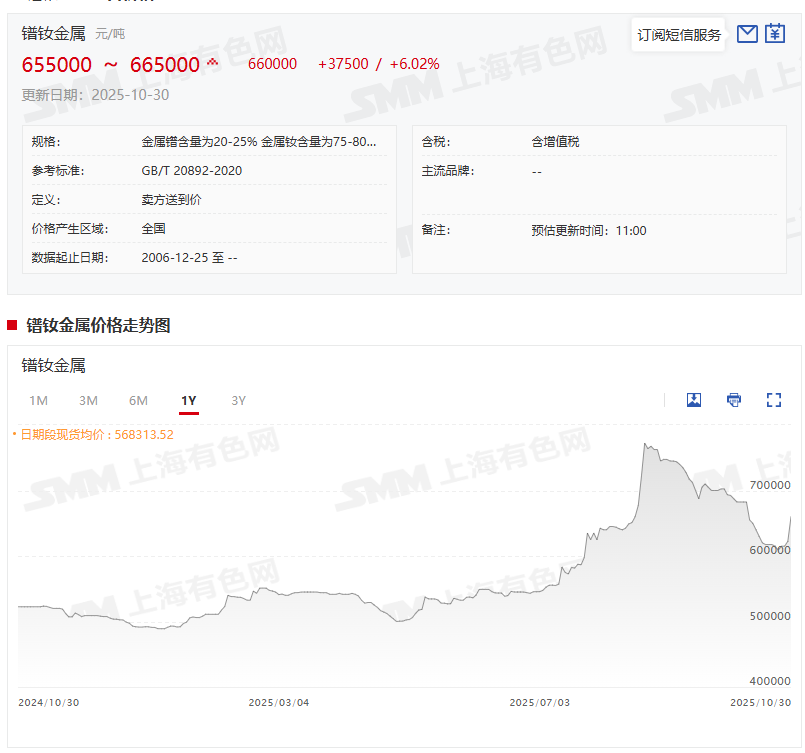
Task: Show the 3Y price history
Action: click(238, 401)
